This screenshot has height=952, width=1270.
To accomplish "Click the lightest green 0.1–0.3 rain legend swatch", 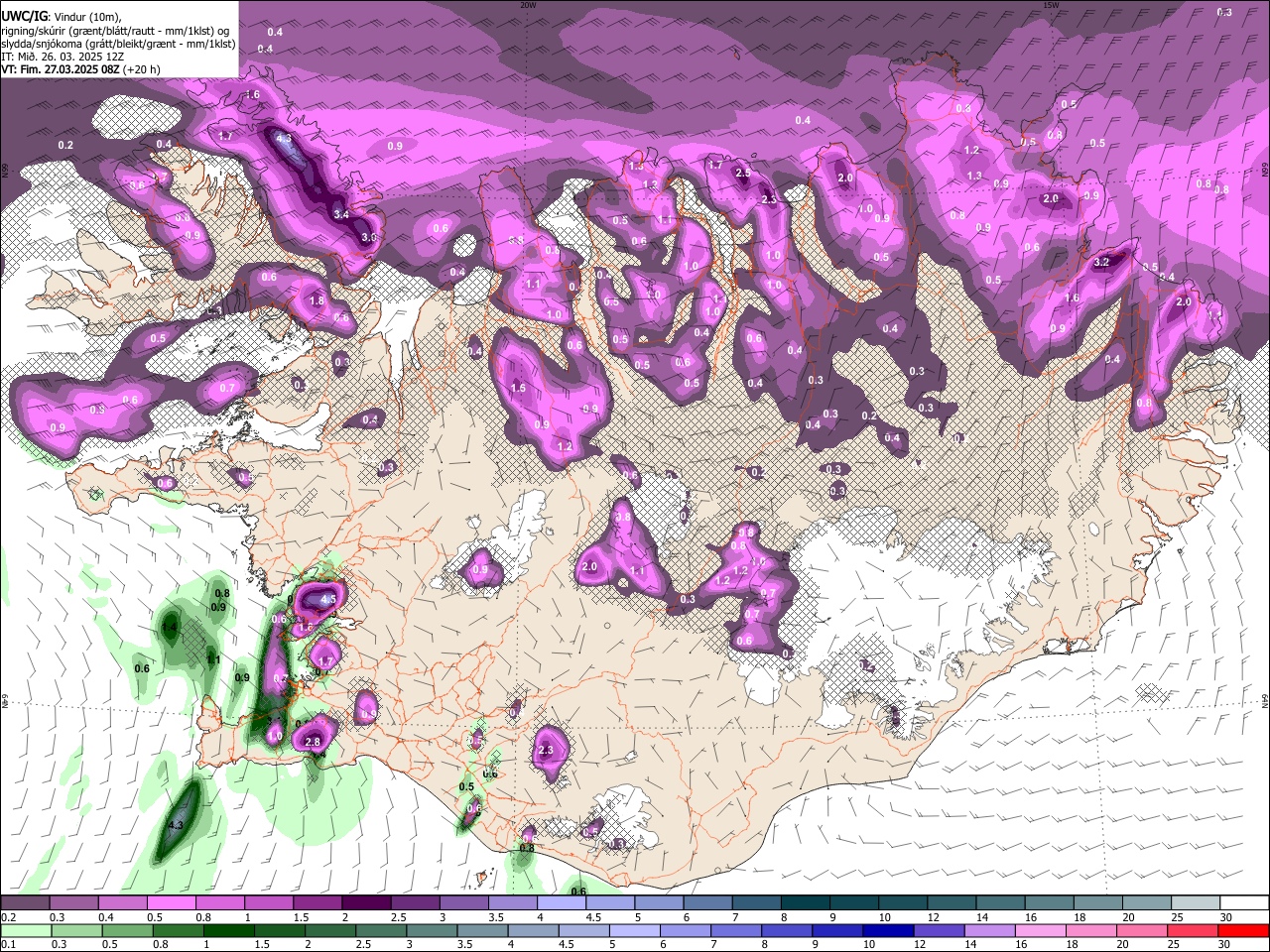I will (x=25, y=931).
